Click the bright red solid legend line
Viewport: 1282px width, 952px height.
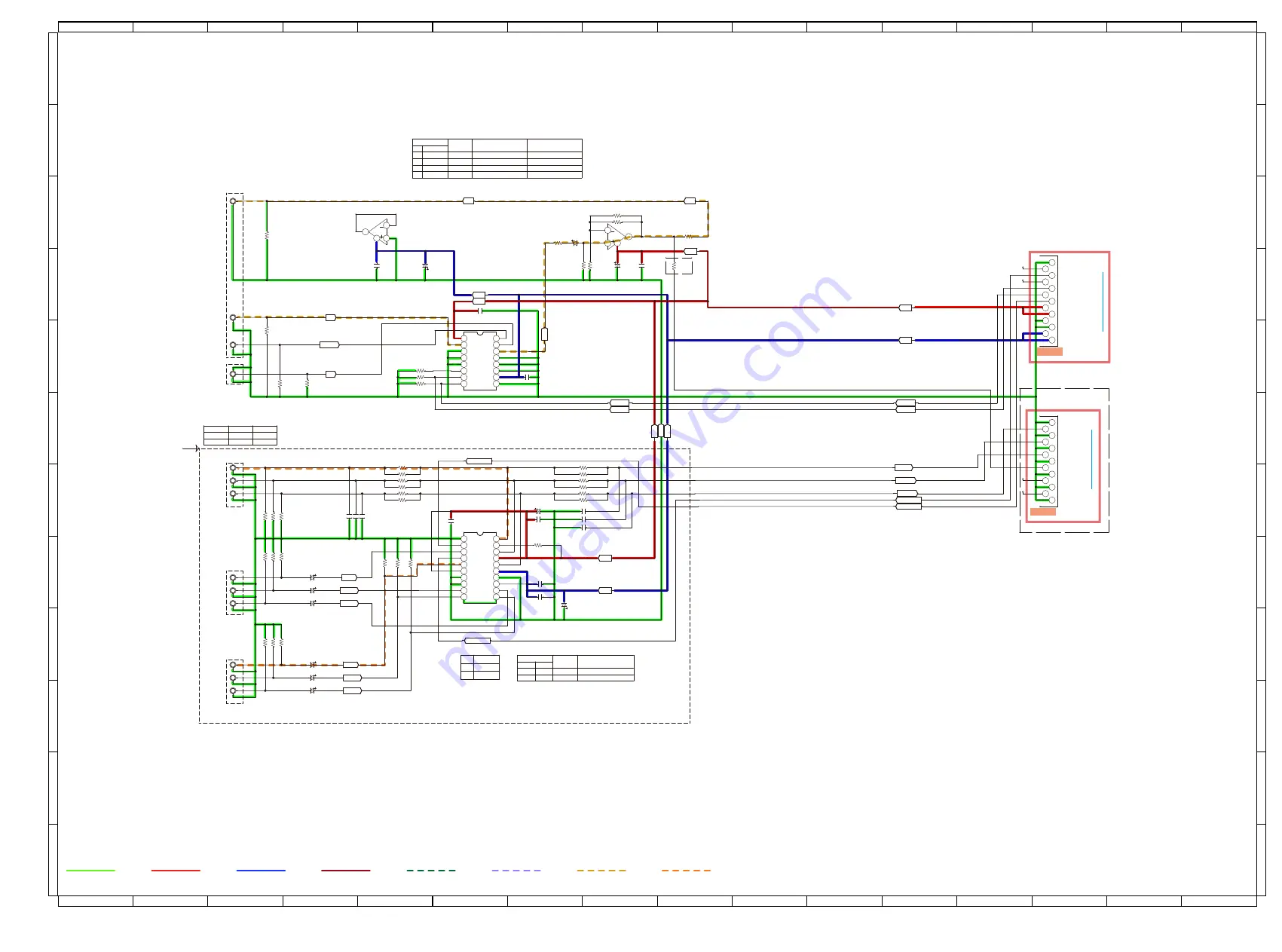tap(176, 871)
